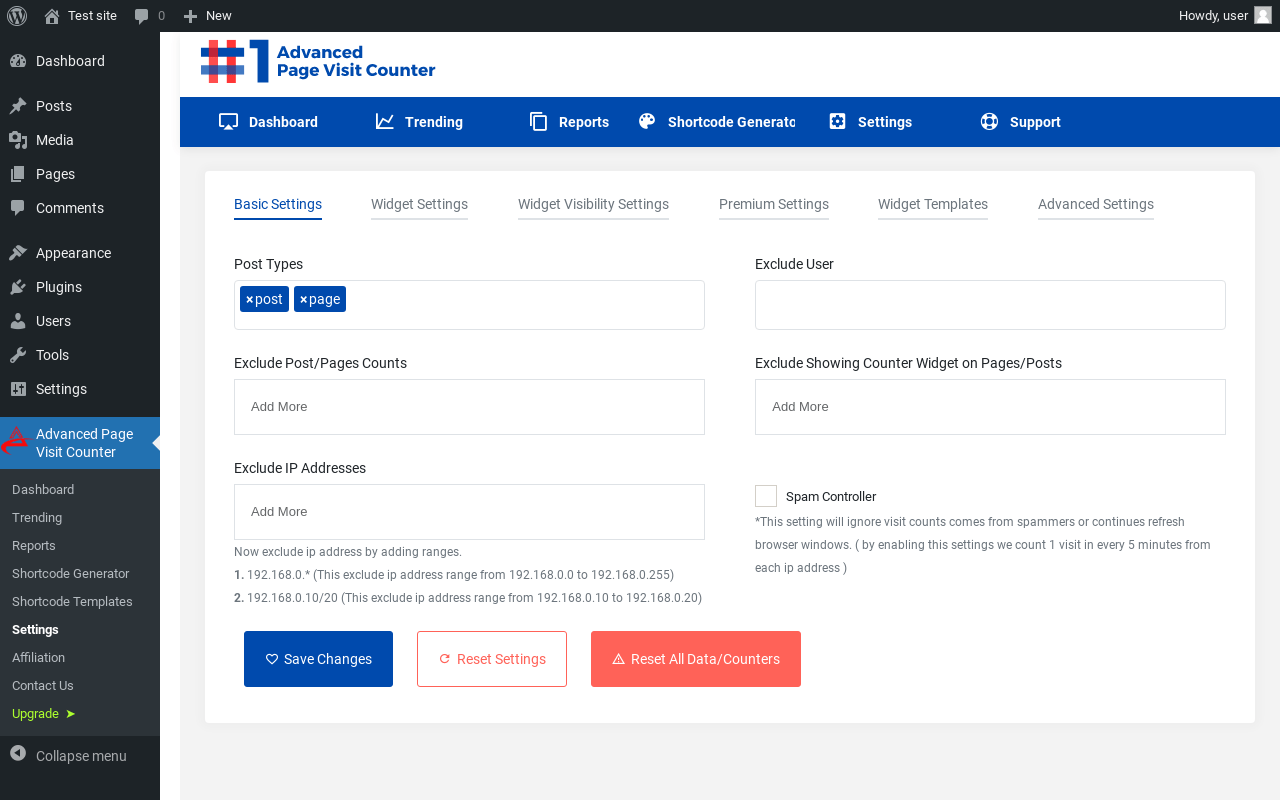
Task: Click the Save Changes button
Action: pos(318,659)
